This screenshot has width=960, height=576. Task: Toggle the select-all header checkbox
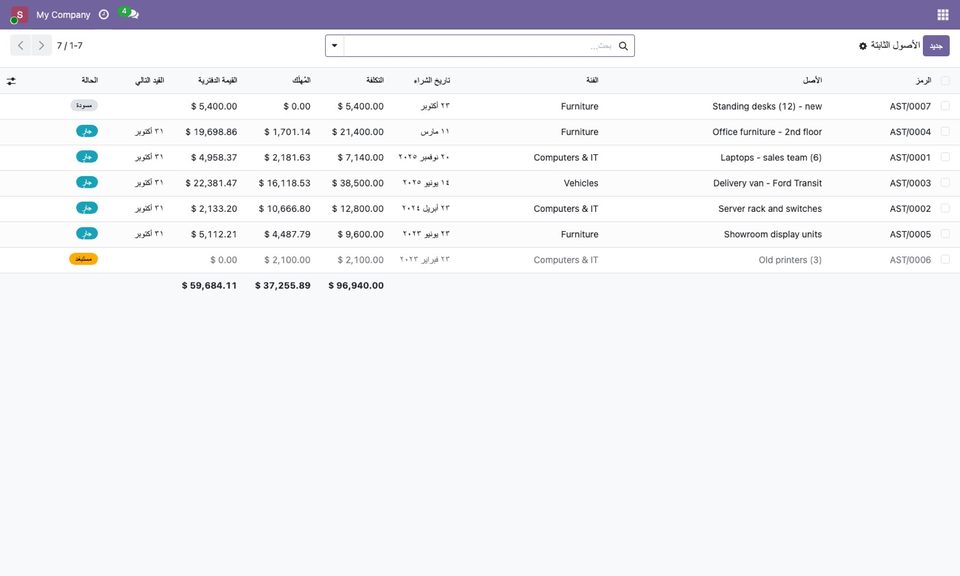point(945,81)
